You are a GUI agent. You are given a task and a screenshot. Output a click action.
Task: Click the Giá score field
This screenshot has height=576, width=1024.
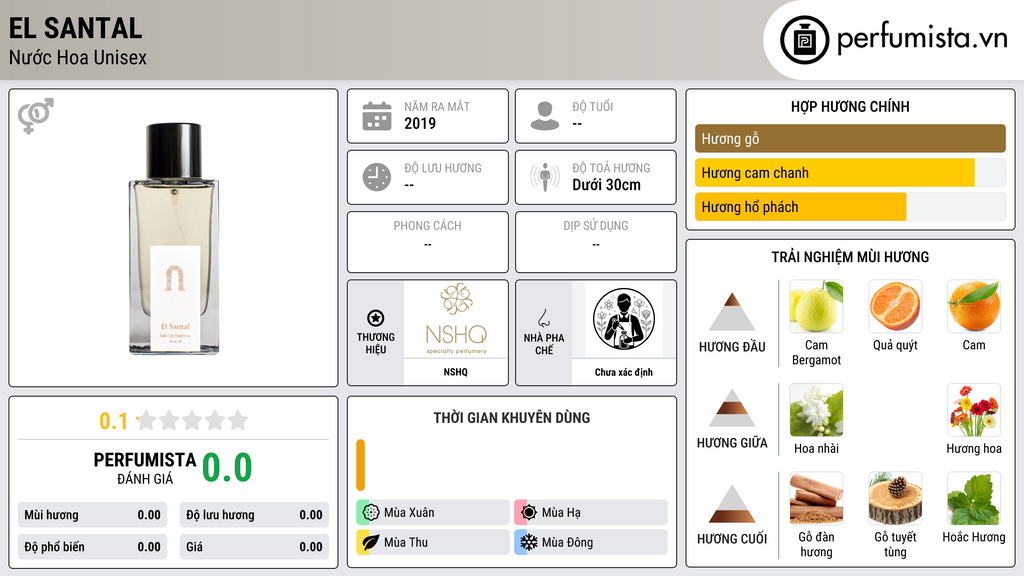point(254,547)
